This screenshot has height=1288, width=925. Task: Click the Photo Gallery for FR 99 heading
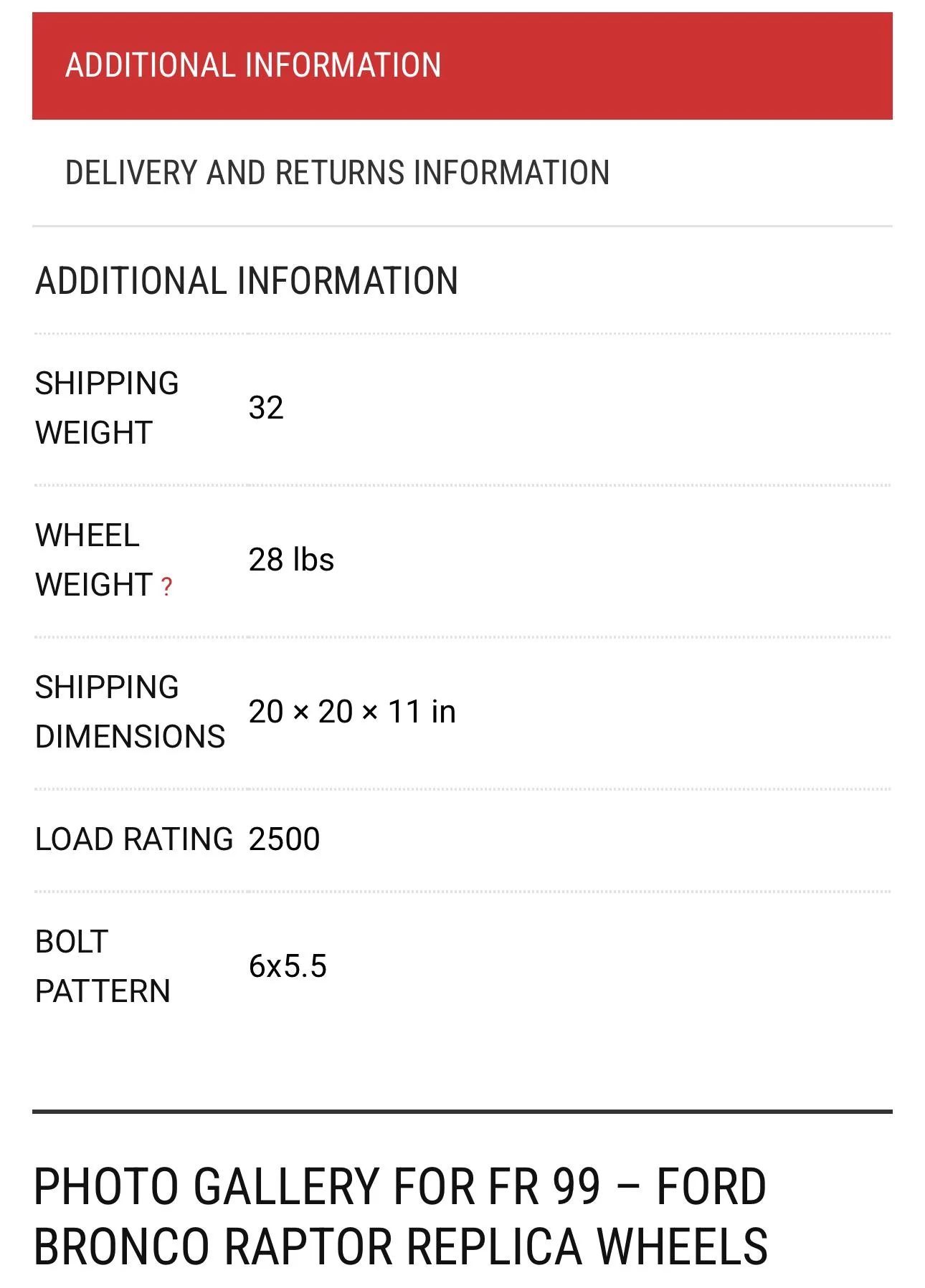click(x=400, y=1216)
